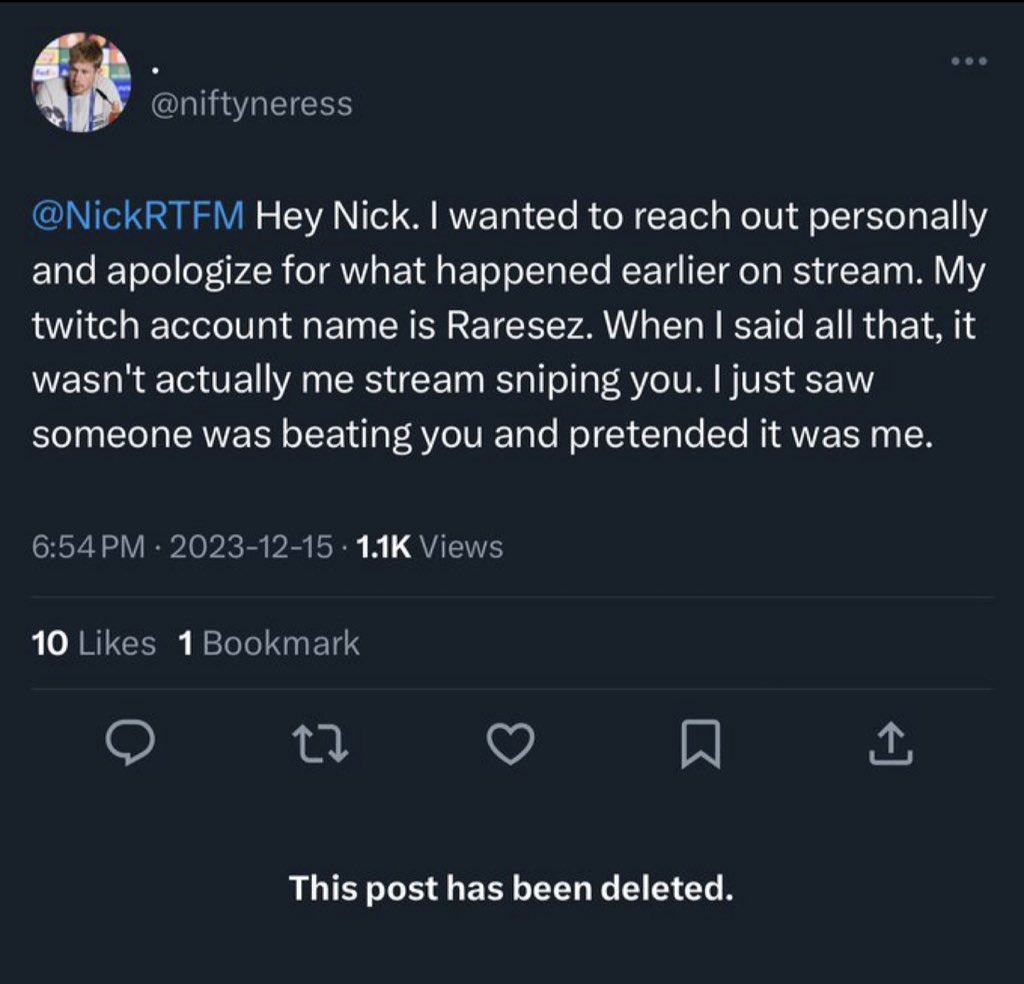Click the reply speech bubble icon
This screenshot has width=1024, height=984.
(x=129, y=744)
